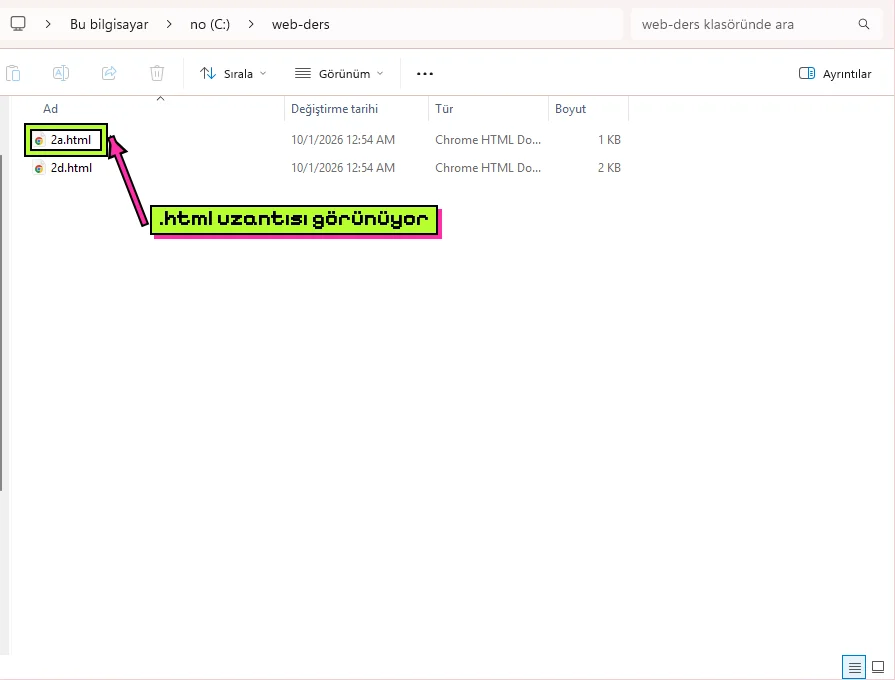Click the modified date of 2d.html
Image resolution: width=895 pixels, height=680 pixels.
coord(342,168)
